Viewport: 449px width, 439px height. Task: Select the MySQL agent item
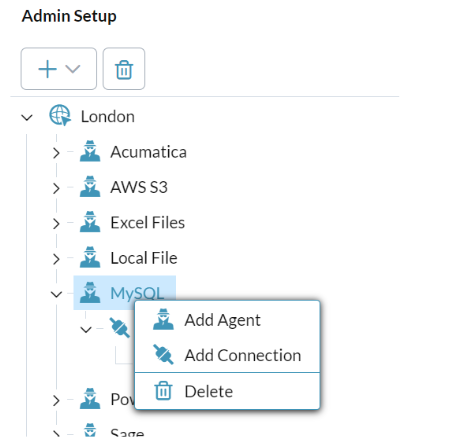coord(124,293)
